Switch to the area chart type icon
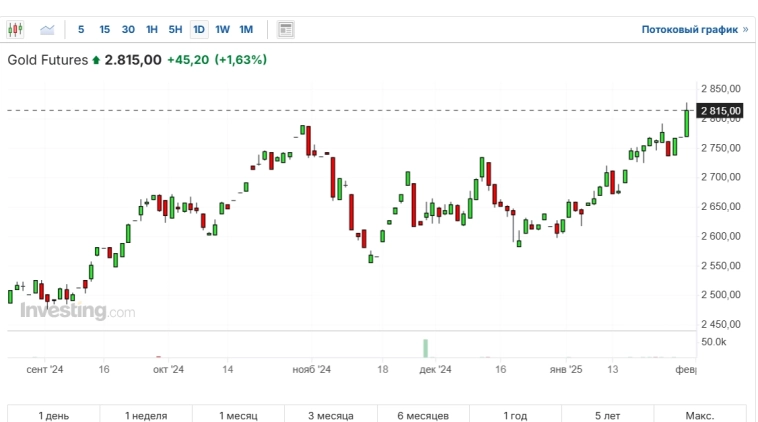The image size is (758, 422). tap(48, 30)
